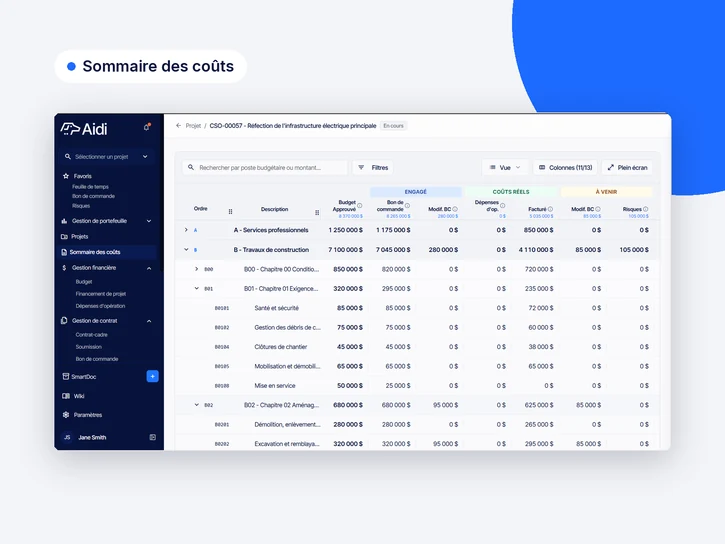Open notifications bell icon

pyautogui.click(x=147, y=127)
